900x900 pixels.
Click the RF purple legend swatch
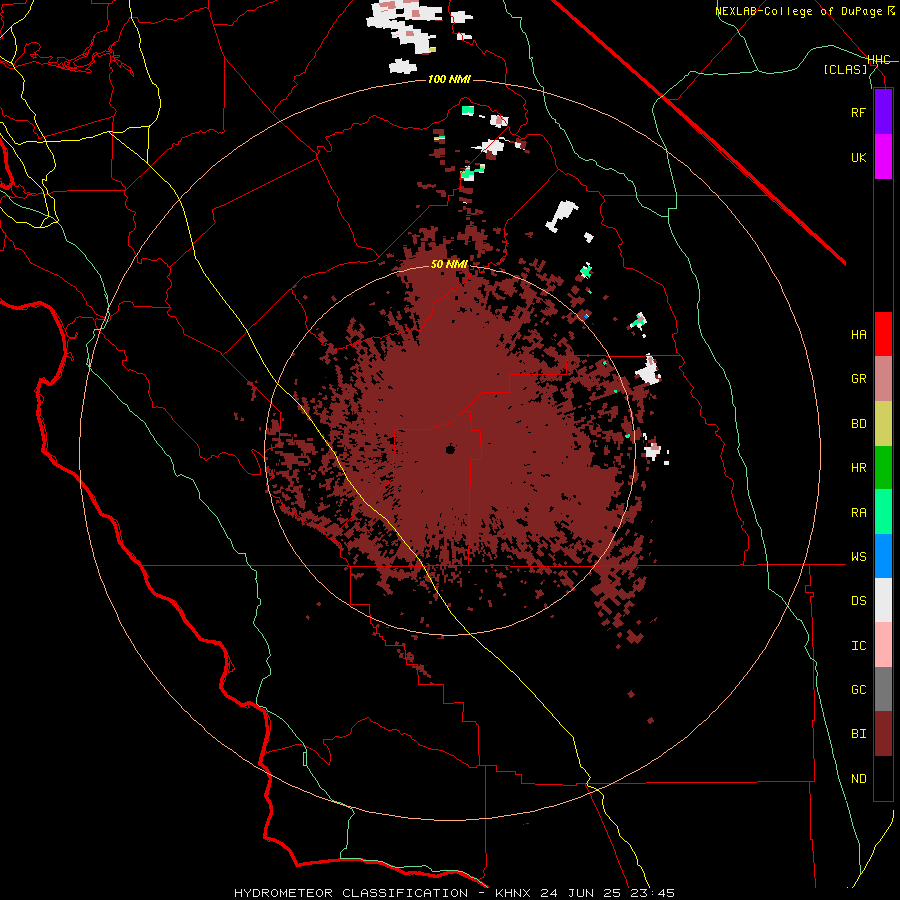(883, 112)
